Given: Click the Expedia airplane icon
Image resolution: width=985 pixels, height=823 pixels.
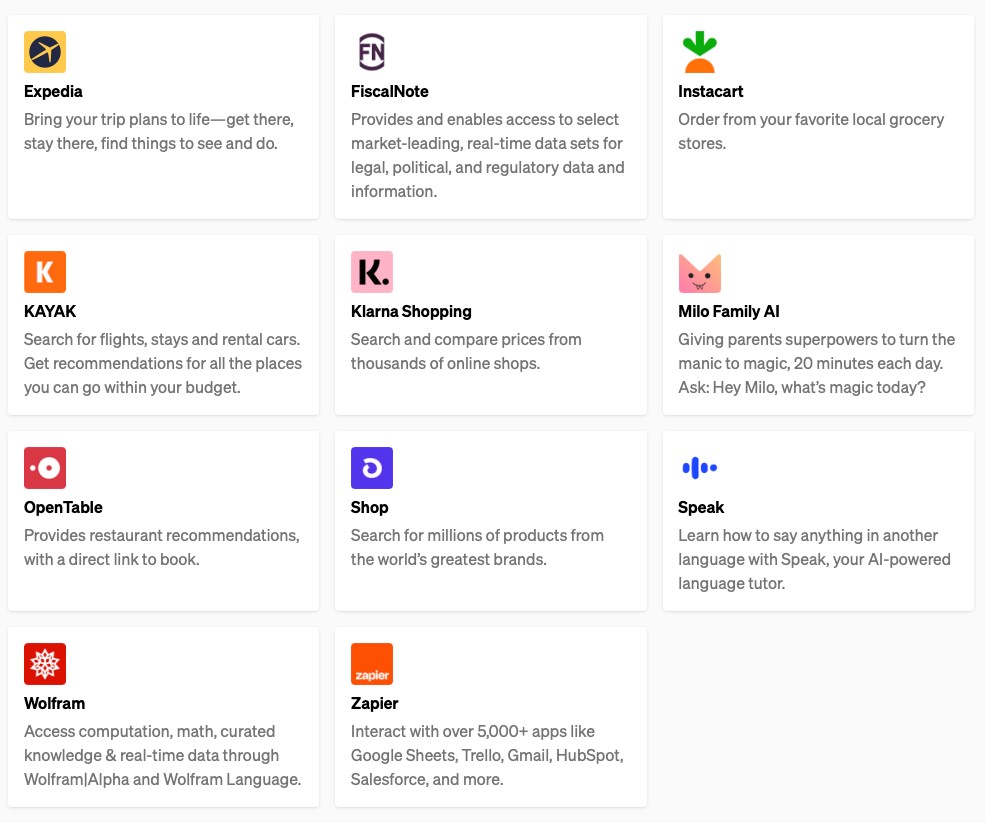Looking at the screenshot, I should (45, 52).
